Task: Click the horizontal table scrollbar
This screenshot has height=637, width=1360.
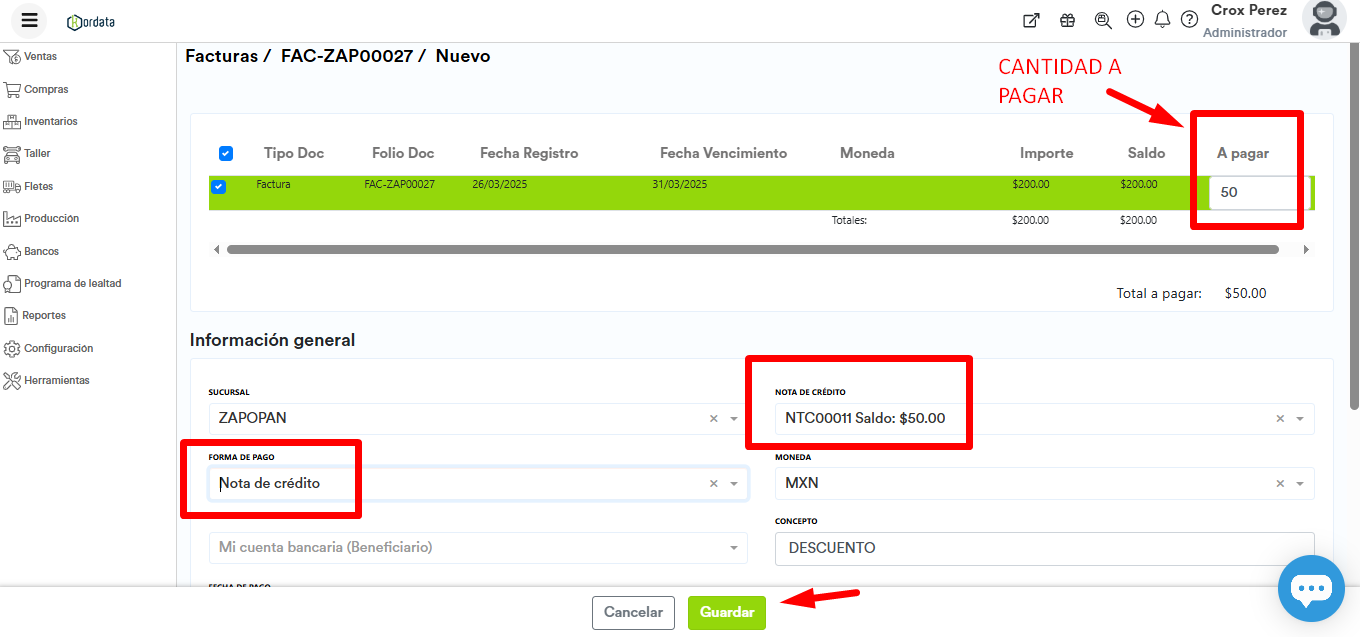Action: coord(752,249)
